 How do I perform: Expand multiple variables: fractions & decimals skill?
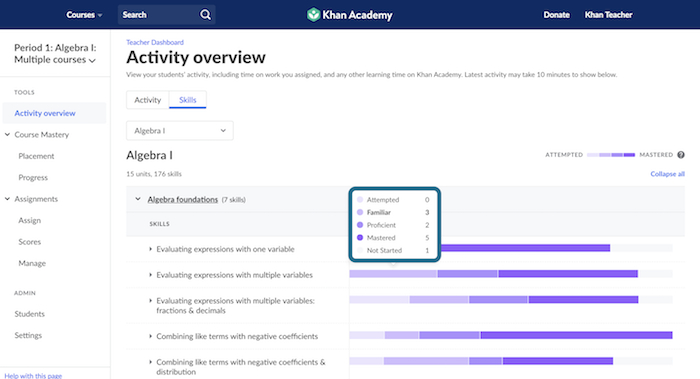(150, 301)
